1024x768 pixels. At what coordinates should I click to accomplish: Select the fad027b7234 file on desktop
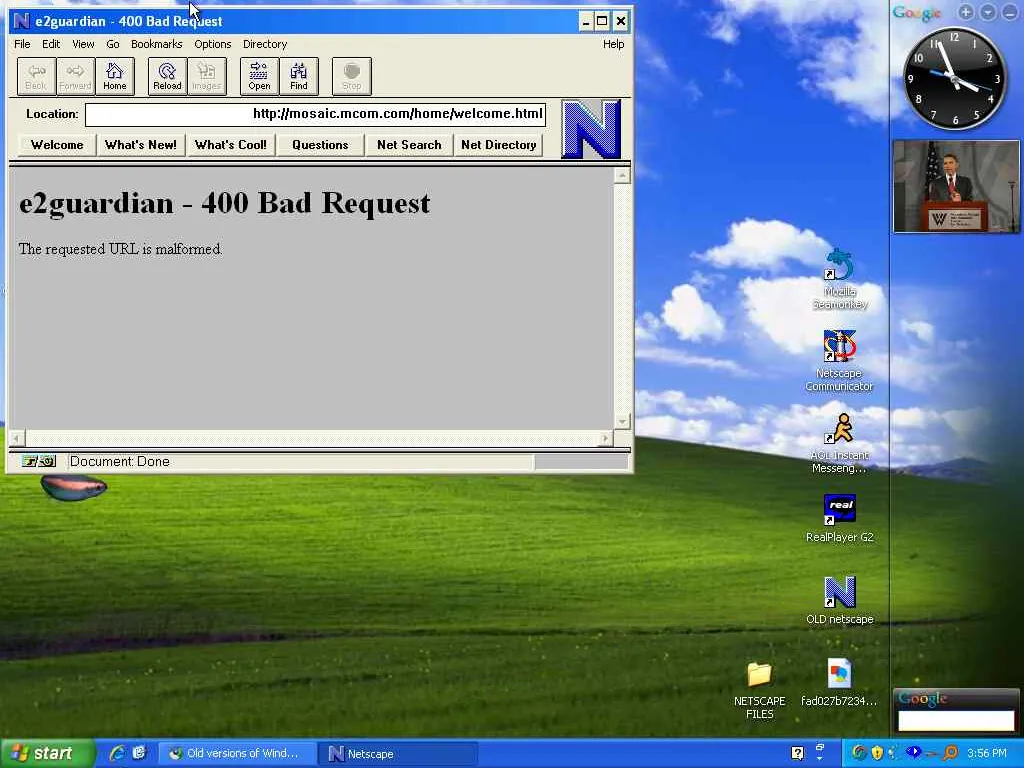pyautogui.click(x=839, y=683)
